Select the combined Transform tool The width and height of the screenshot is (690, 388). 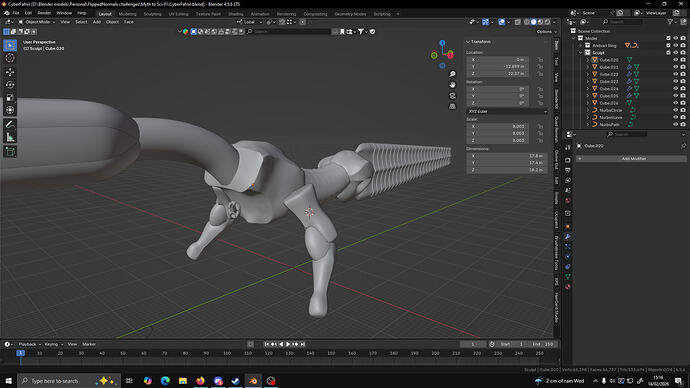(10, 110)
